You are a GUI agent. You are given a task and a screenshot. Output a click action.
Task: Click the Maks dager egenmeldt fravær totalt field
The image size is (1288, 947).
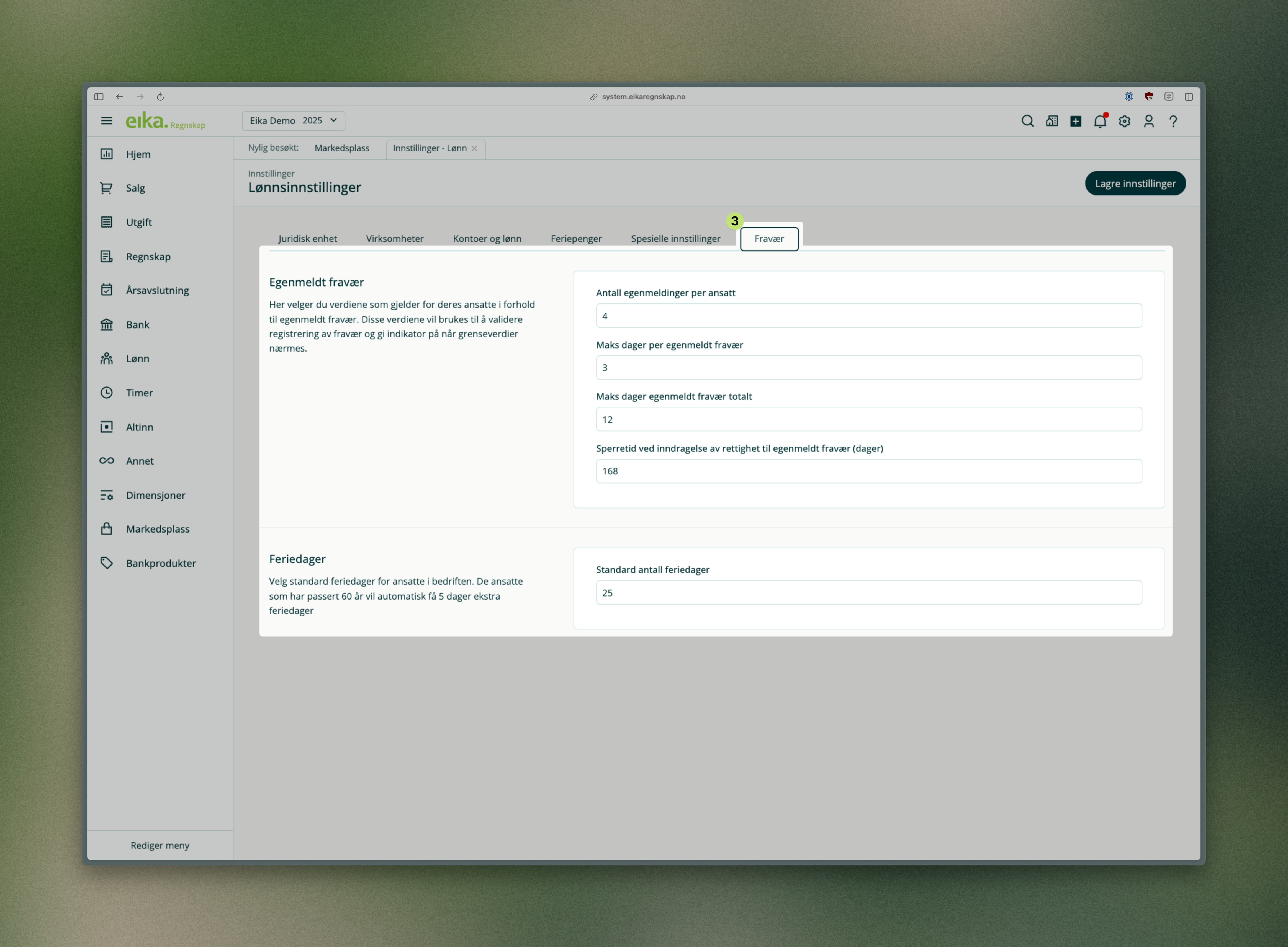pos(868,419)
